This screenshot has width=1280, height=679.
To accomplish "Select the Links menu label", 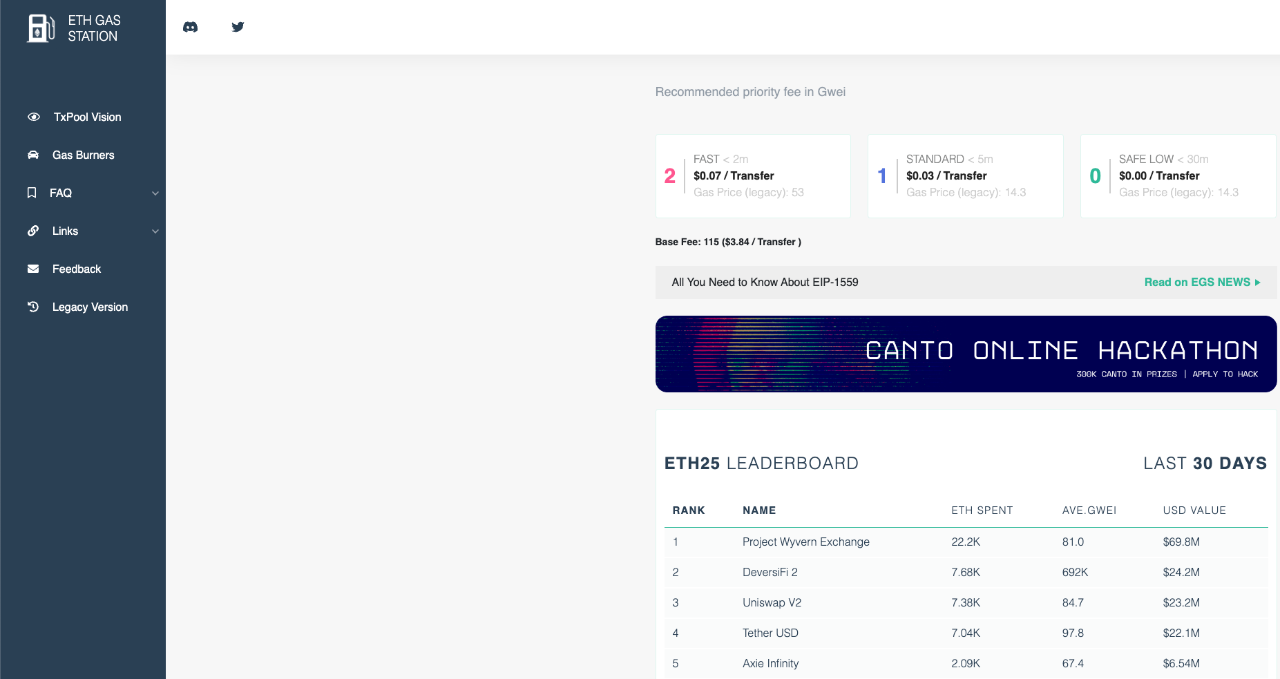I will pos(65,231).
